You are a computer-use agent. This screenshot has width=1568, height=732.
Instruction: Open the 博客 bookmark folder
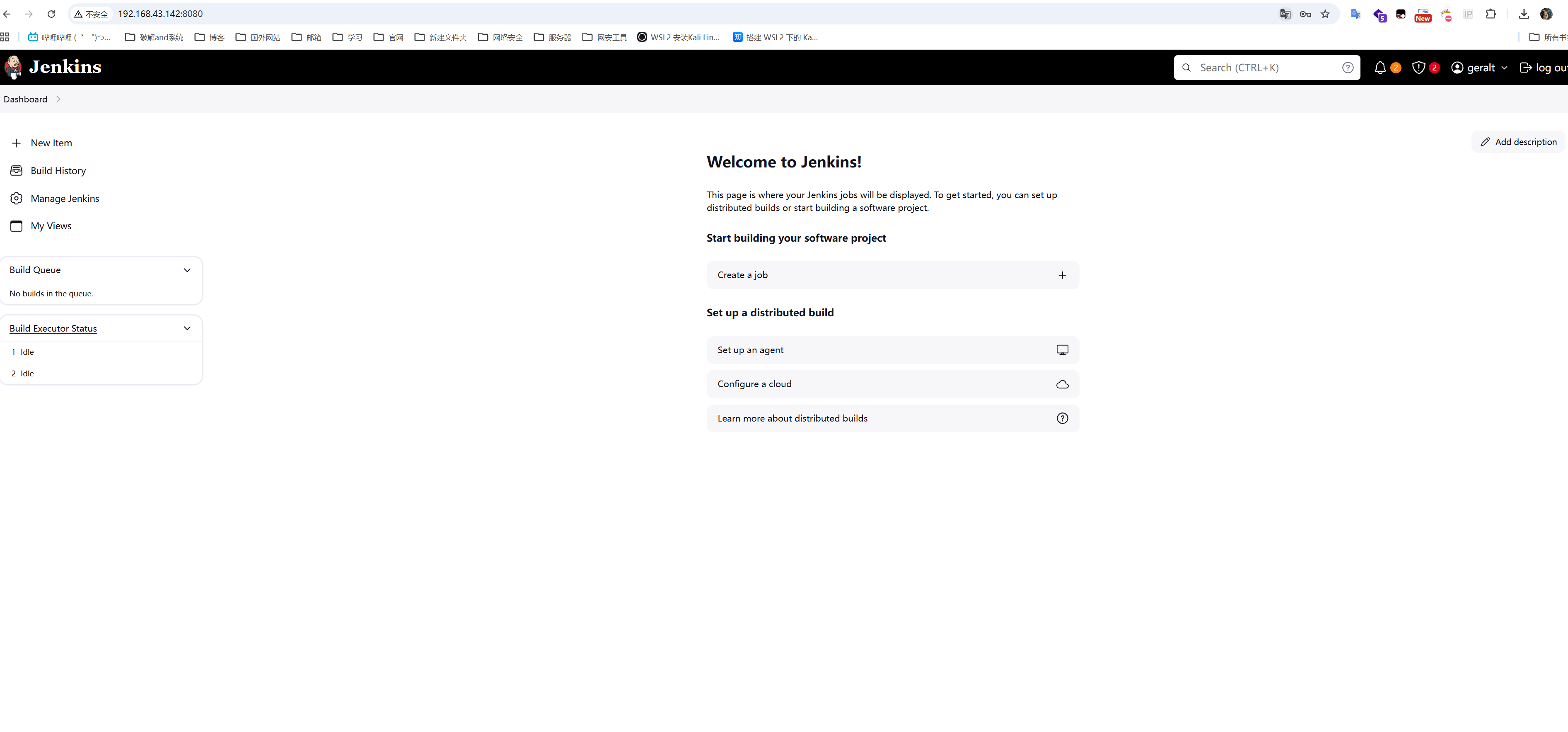209,37
